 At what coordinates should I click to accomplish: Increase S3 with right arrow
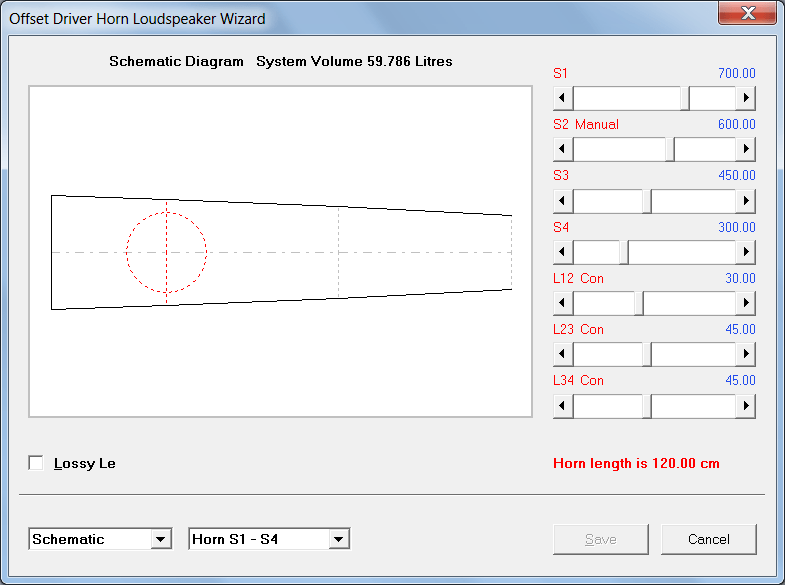(745, 201)
